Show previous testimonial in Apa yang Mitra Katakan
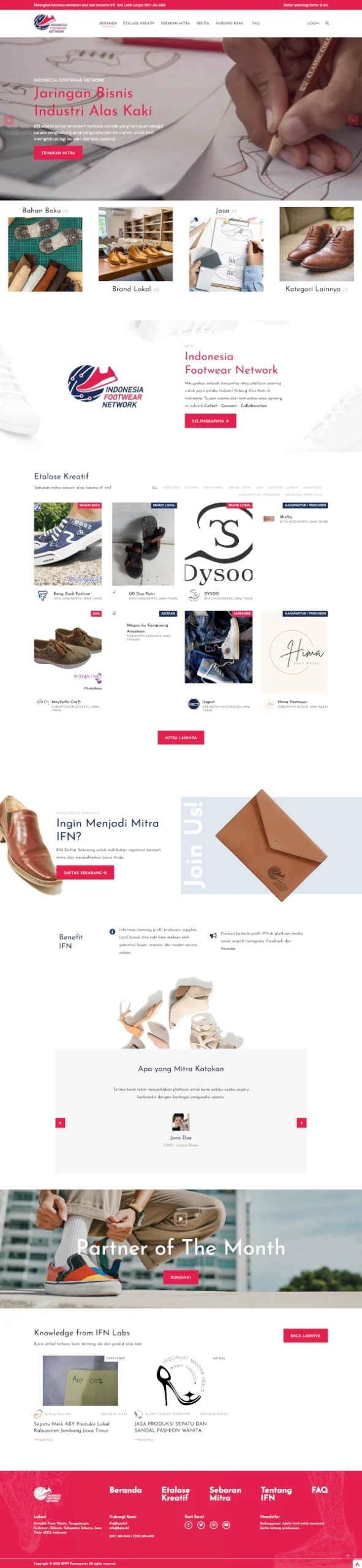Image resolution: width=362 pixels, height=1568 pixels. click(x=60, y=1122)
